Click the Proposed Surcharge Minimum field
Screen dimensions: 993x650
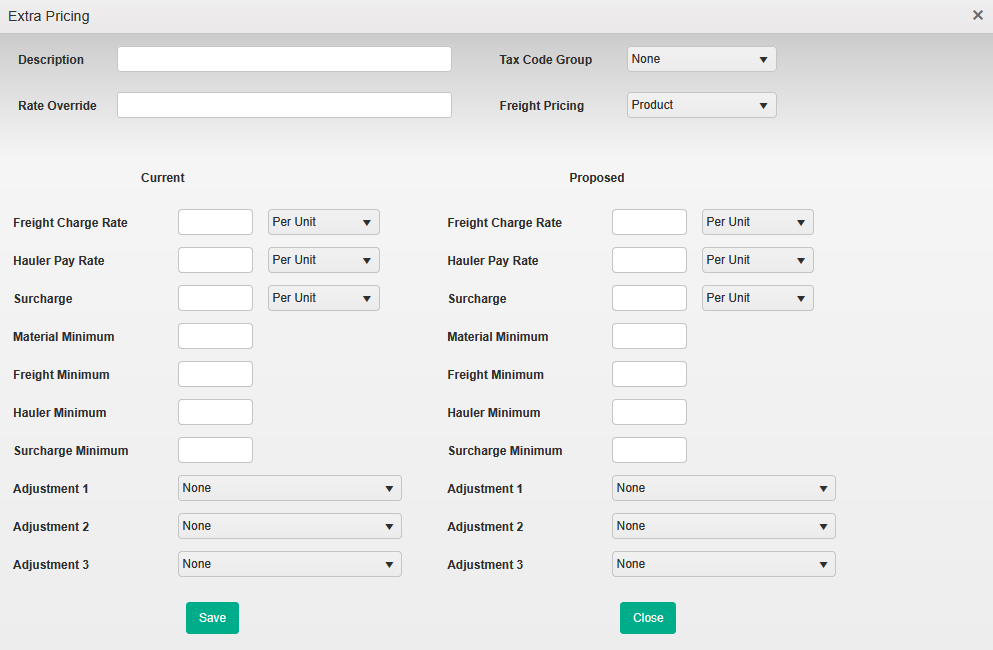(649, 450)
